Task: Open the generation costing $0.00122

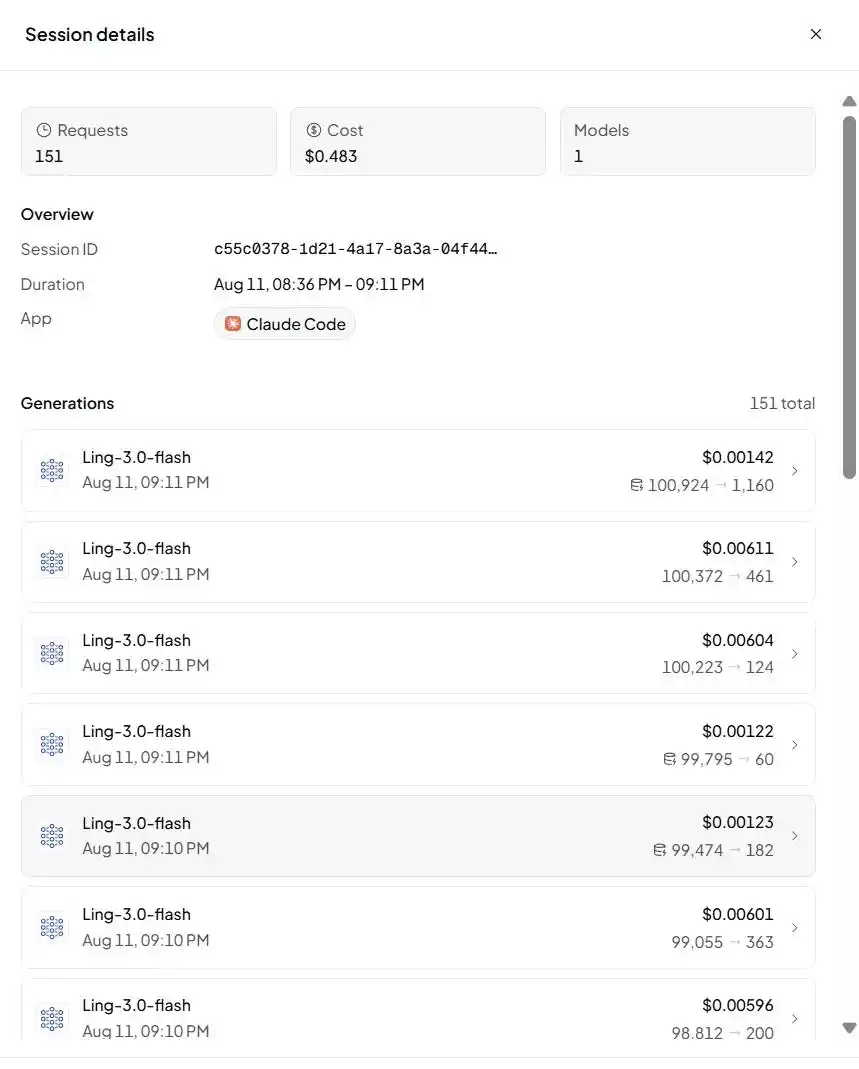Action: tap(418, 744)
